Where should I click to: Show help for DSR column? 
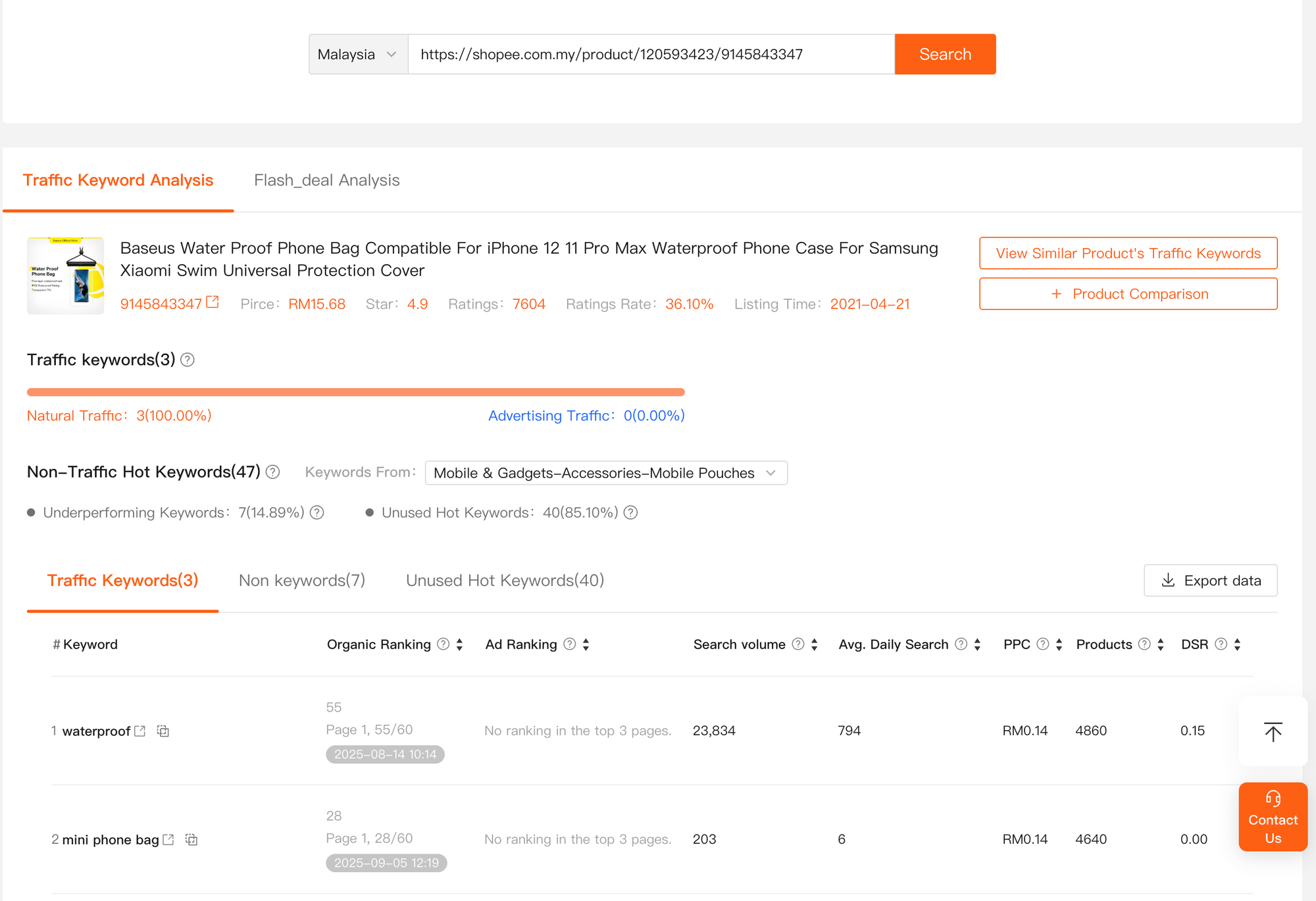1221,644
